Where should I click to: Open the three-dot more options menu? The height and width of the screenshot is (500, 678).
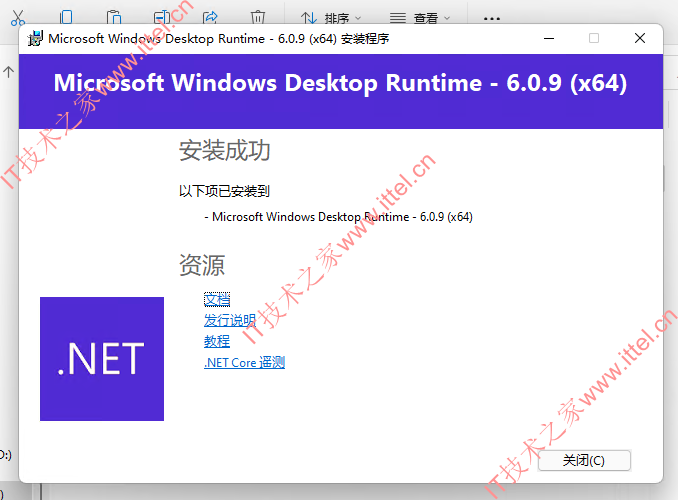pos(492,19)
